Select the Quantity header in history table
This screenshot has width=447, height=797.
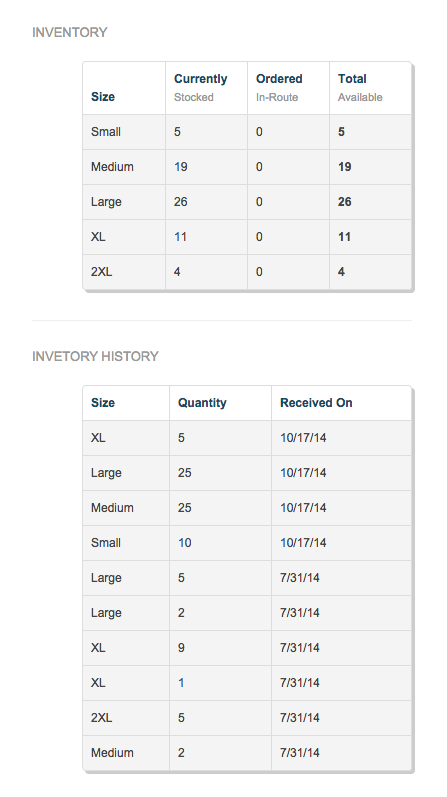coord(220,403)
